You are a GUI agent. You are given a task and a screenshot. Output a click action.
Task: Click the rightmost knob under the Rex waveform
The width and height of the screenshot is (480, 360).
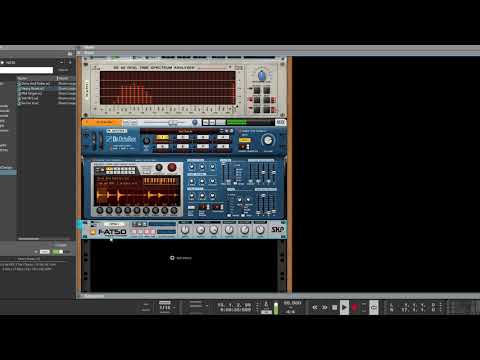pyautogui.click(x=174, y=211)
